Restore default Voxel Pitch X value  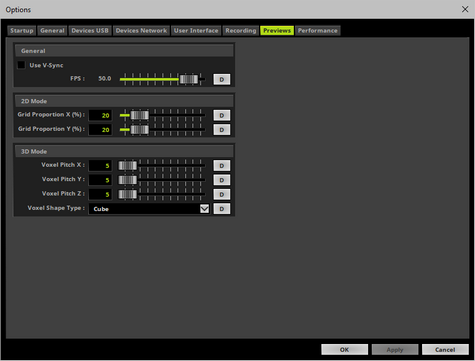click(222, 166)
